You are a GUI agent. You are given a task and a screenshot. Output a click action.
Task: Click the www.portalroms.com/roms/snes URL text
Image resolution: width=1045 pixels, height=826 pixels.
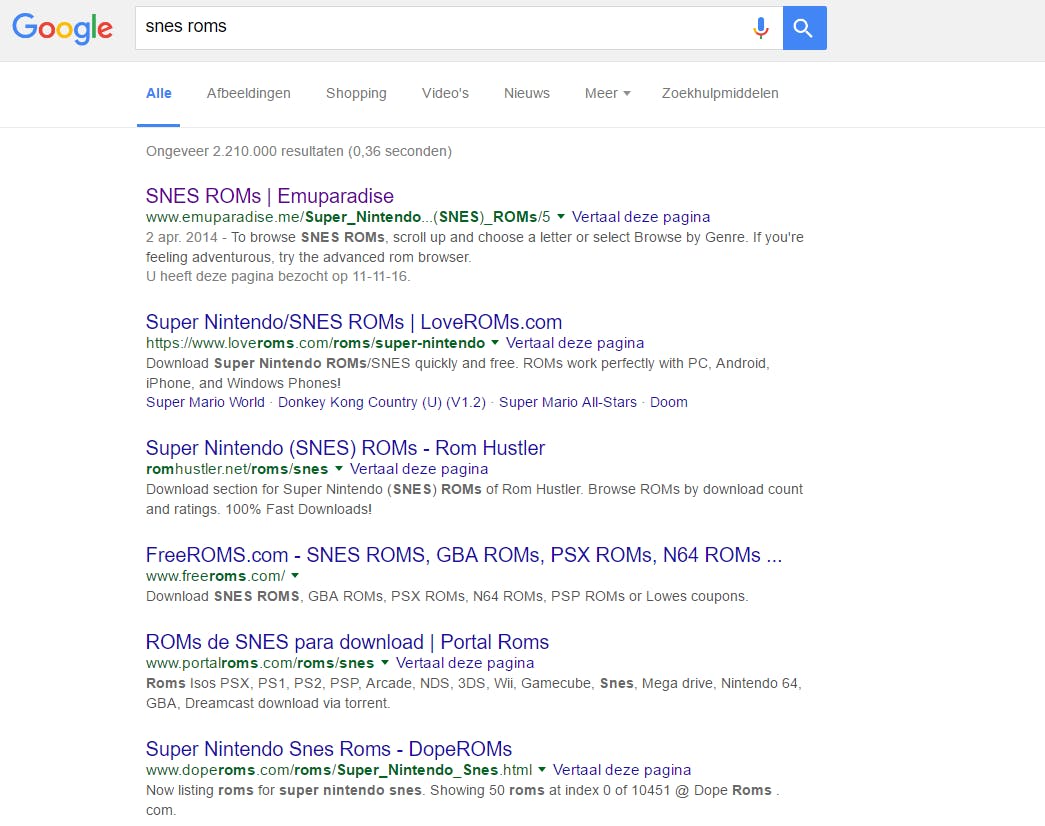(x=260, y=663)
